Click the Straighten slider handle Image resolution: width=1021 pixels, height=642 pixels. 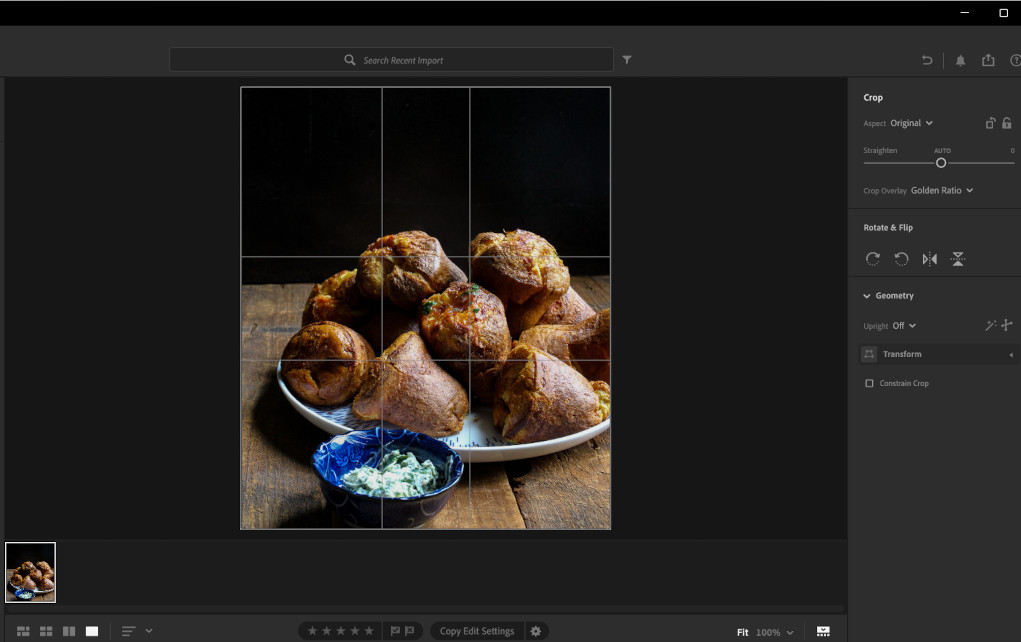point(941,162)
